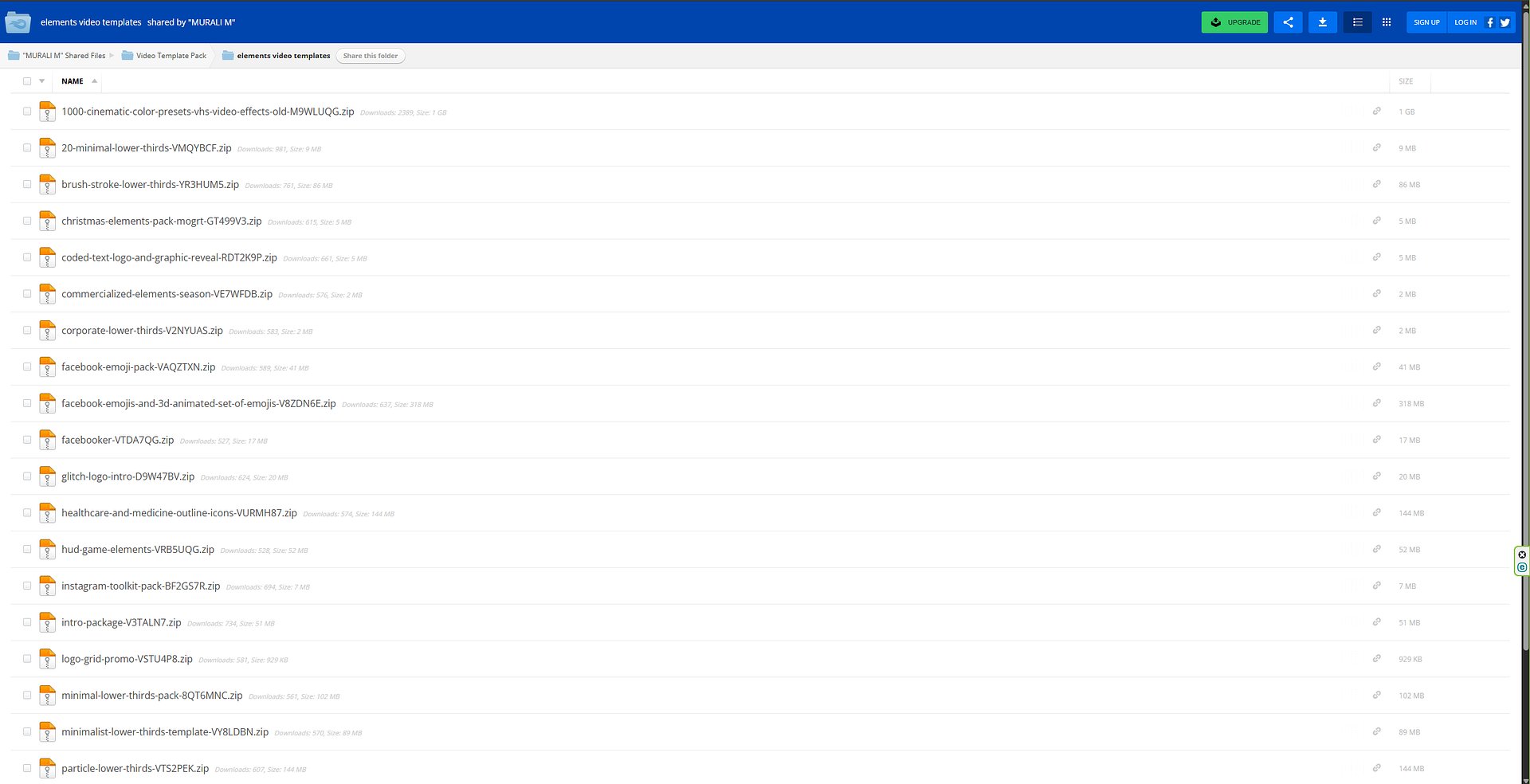Click the share icon in header
This screenshot has height=784, width=1530.
[1288, 22]
